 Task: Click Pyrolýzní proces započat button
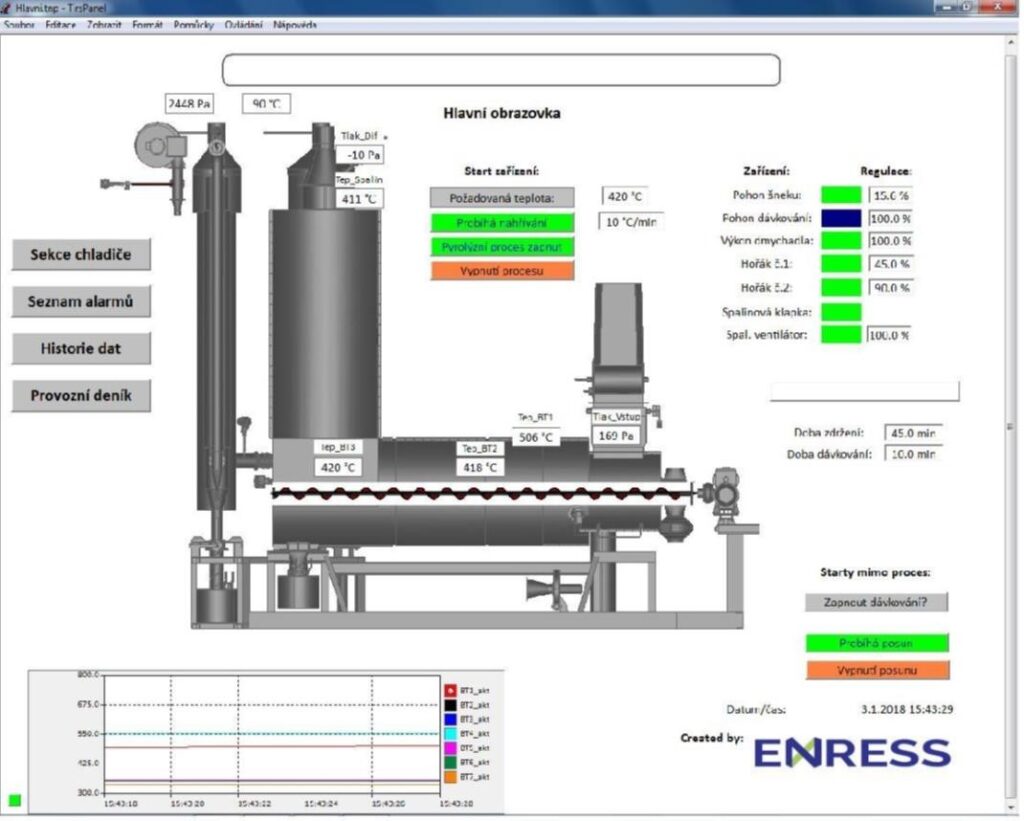pos(502,247)
